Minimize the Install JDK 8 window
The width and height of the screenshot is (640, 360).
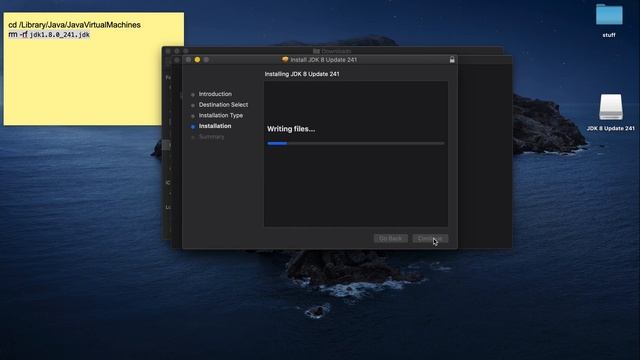coord(197,60)
